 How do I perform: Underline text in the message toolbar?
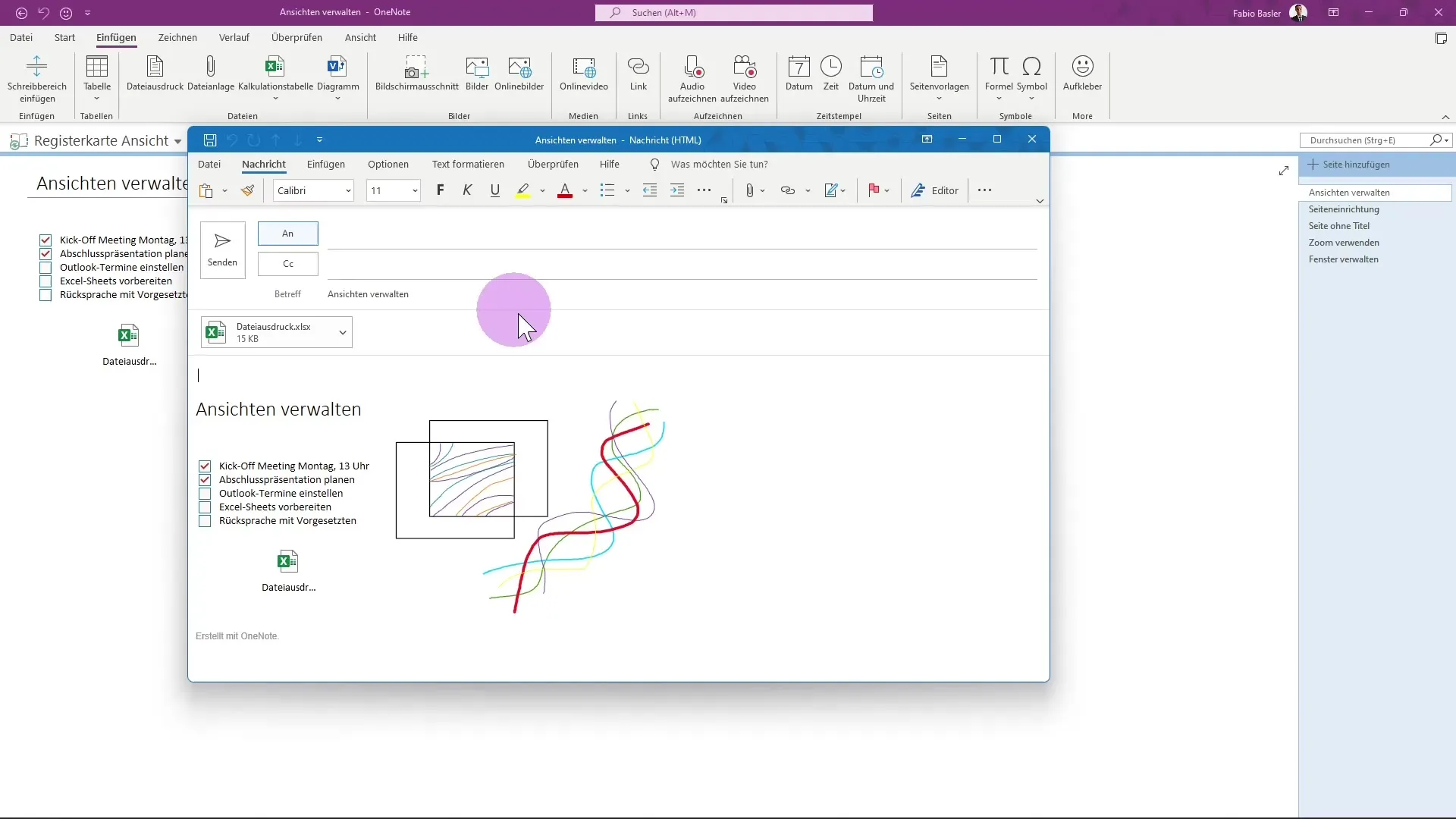tap(495, 190)
